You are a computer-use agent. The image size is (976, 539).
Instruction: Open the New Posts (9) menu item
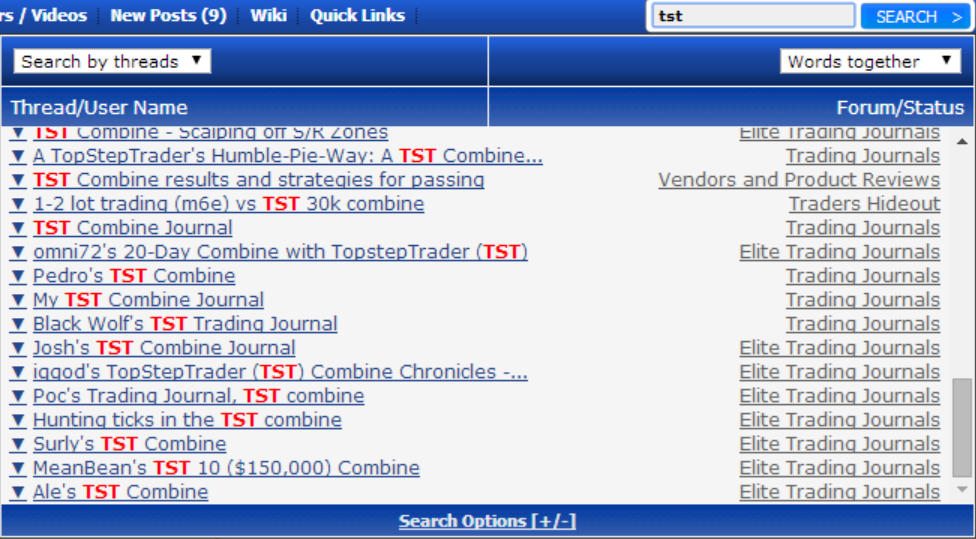click(168, 16)
